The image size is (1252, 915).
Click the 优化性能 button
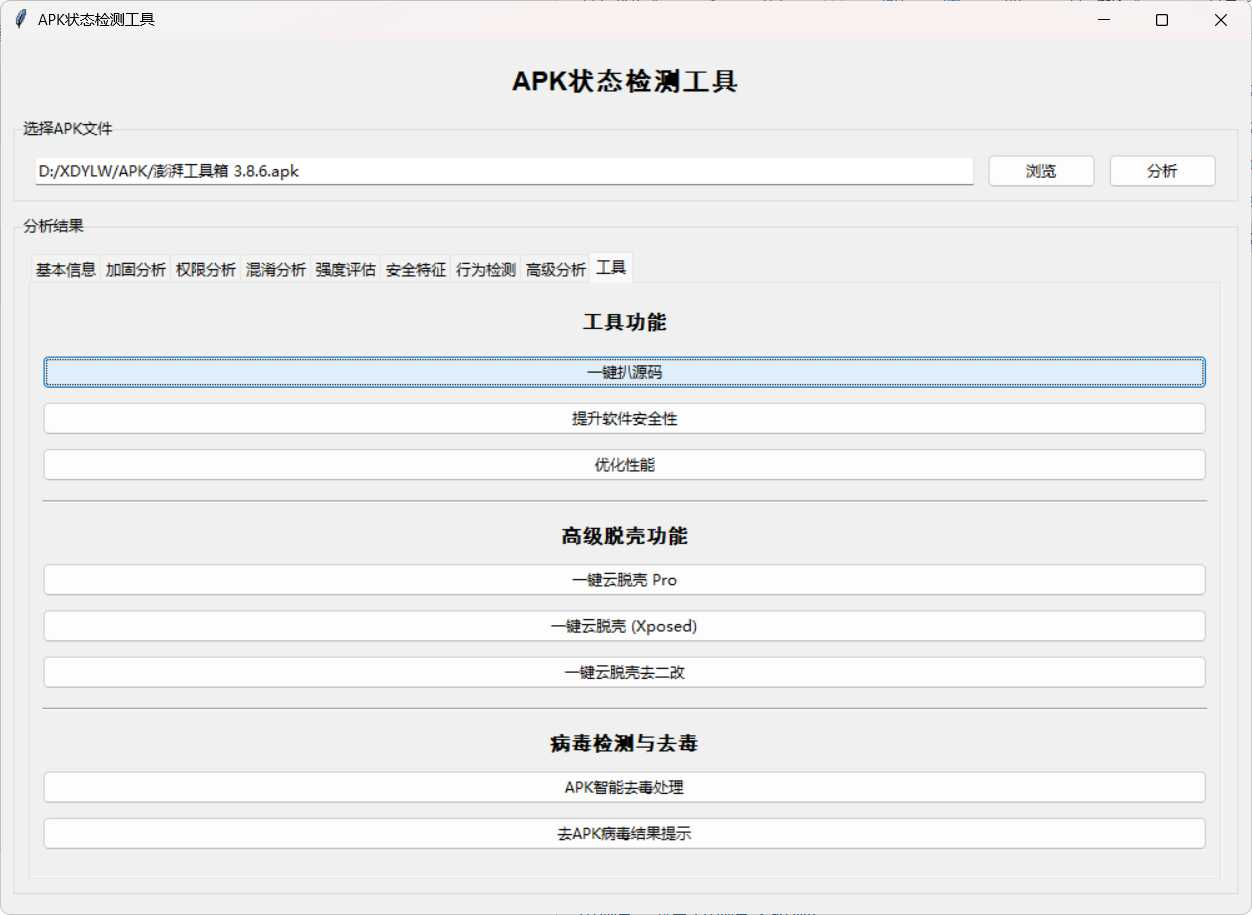click(x=624, y=464)
